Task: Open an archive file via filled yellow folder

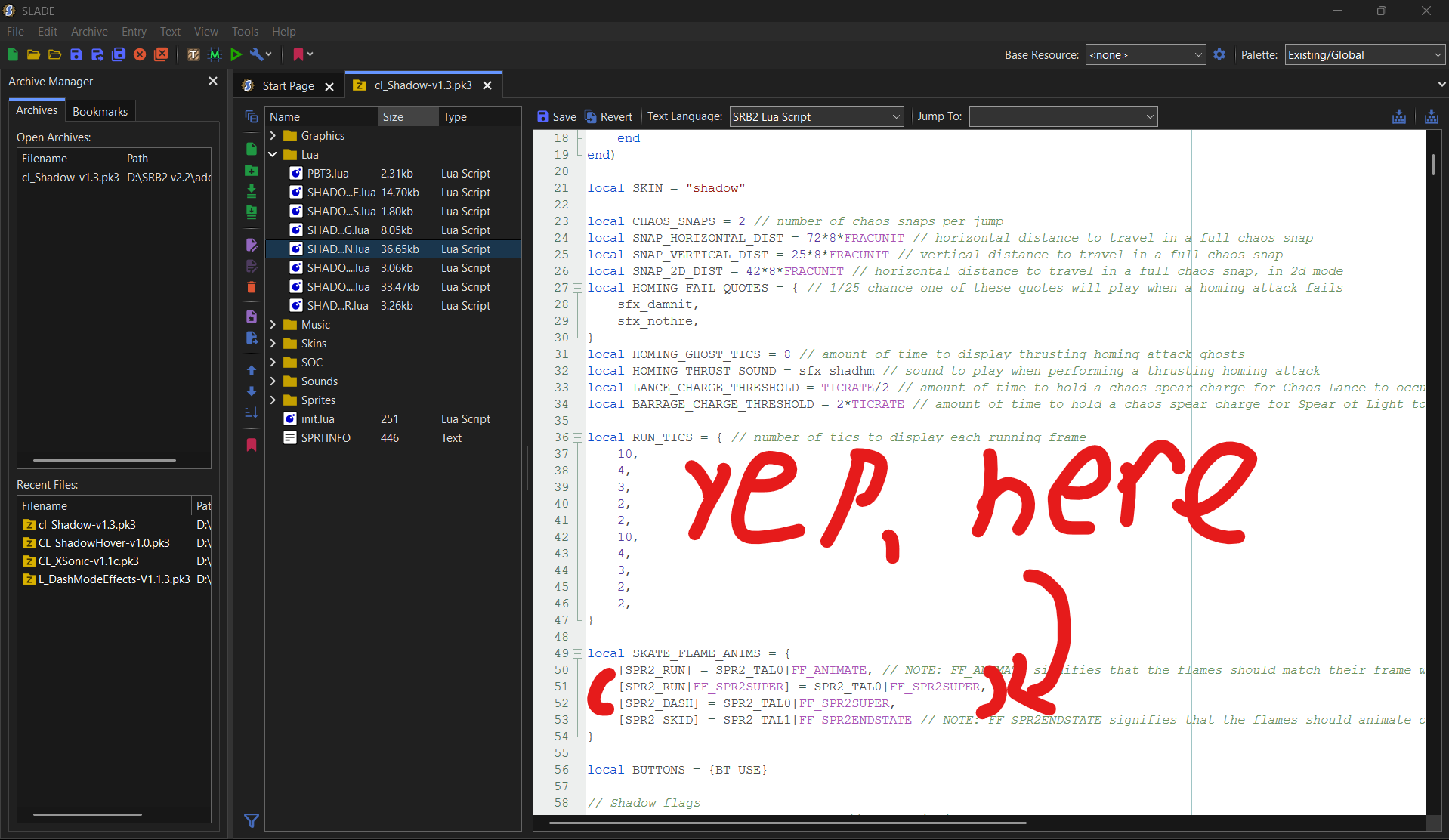Action: (x=33, y=54)
